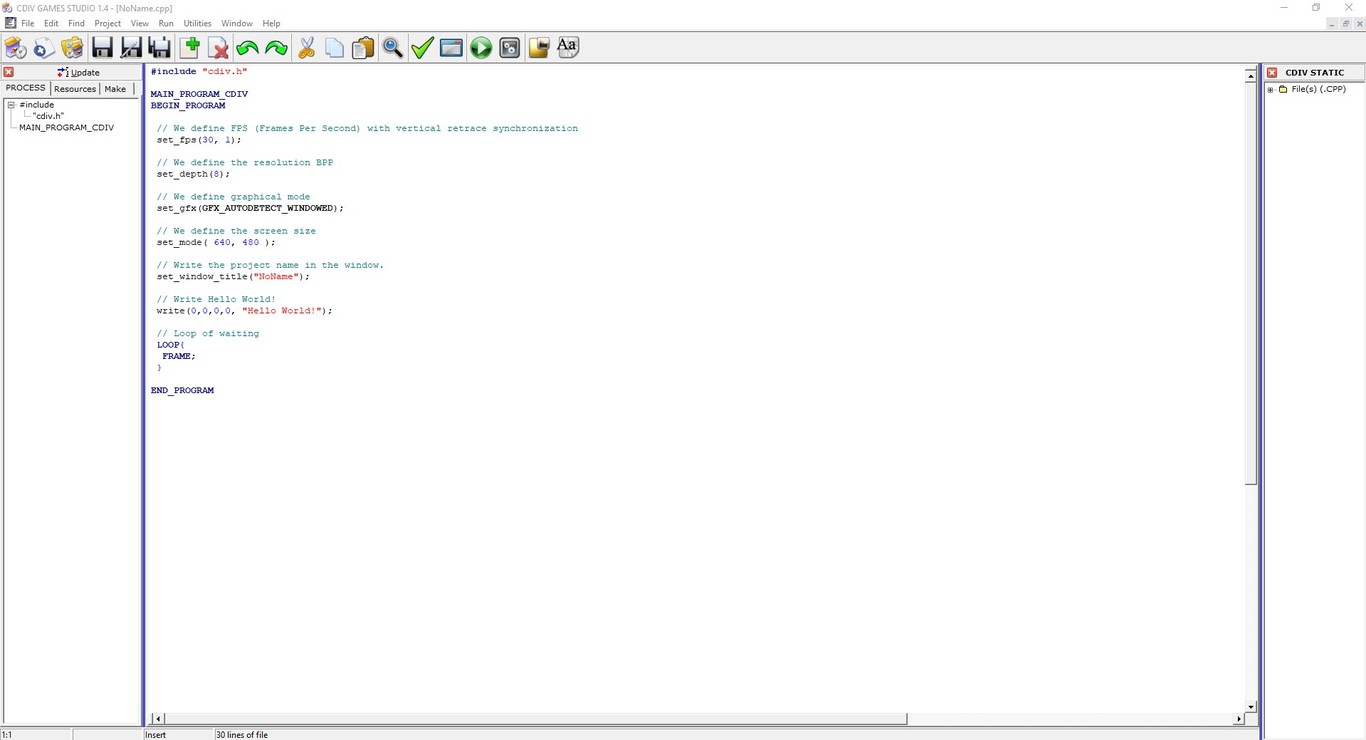Viewport: 1366px width, 740px height.
Task: Close the CDIV STATIC panel
Action: pos(1272,72)
